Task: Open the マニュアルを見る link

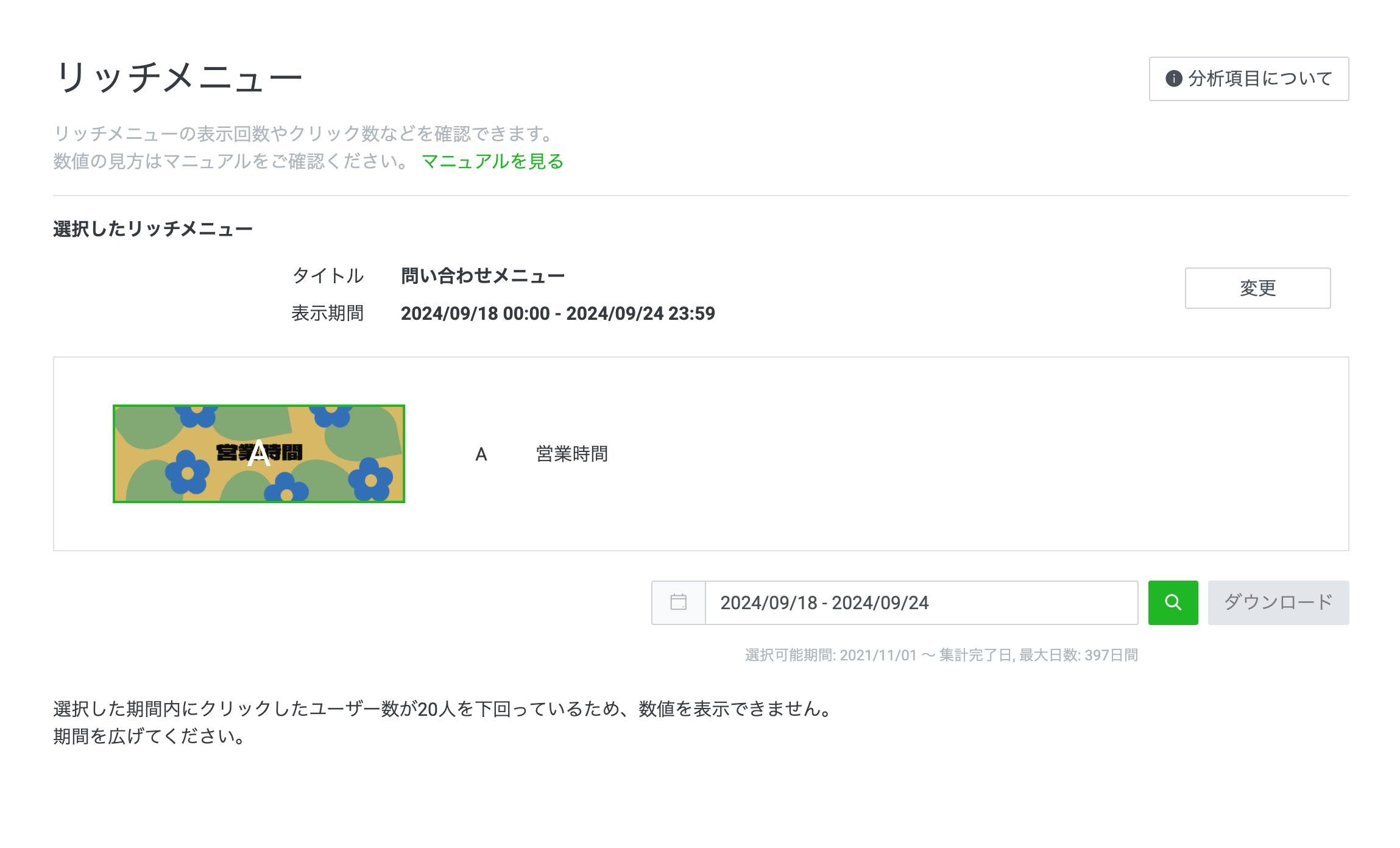Action: click(492, 161)
